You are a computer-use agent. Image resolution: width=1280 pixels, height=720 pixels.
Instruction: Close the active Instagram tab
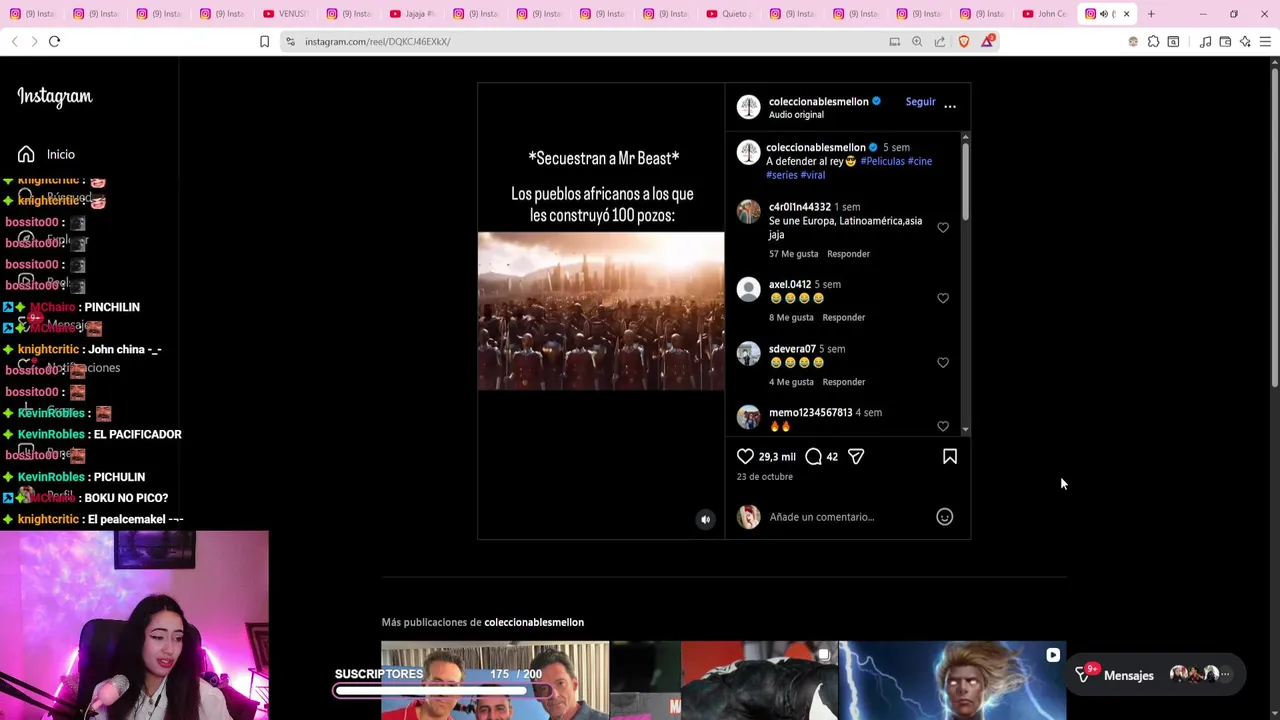coord(1126,14)
